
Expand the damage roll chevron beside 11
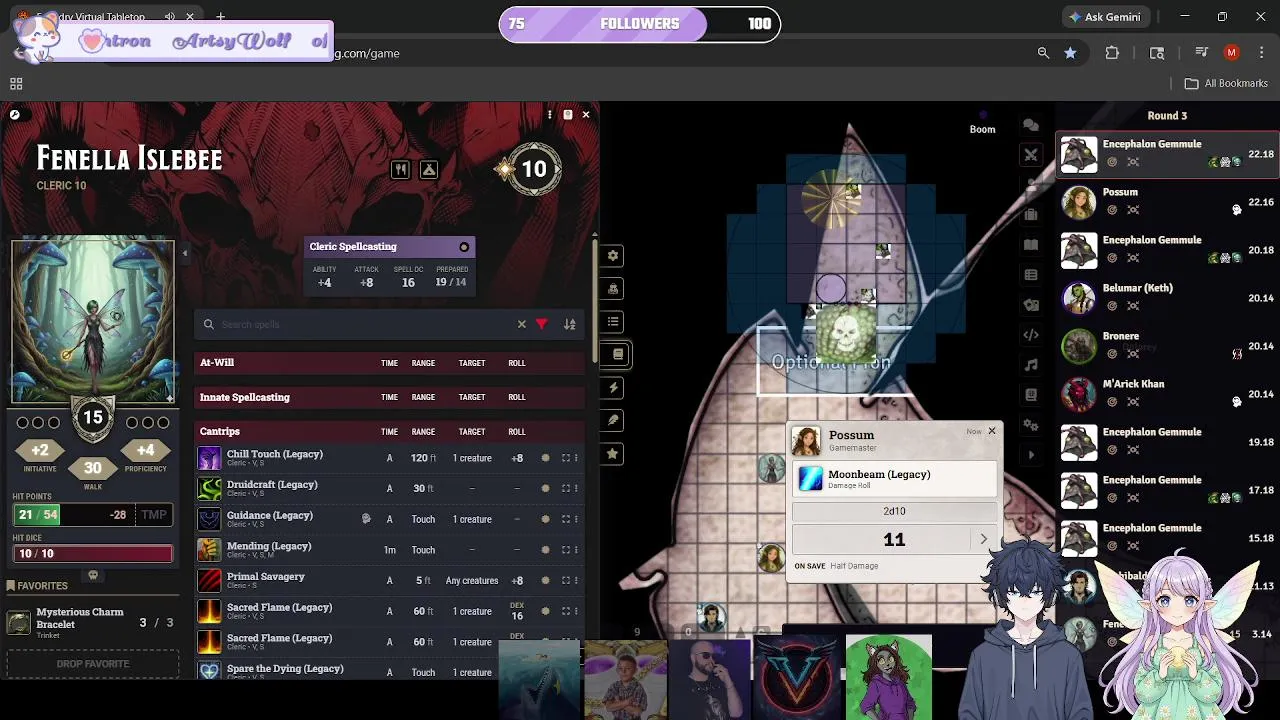click(983, 540)
